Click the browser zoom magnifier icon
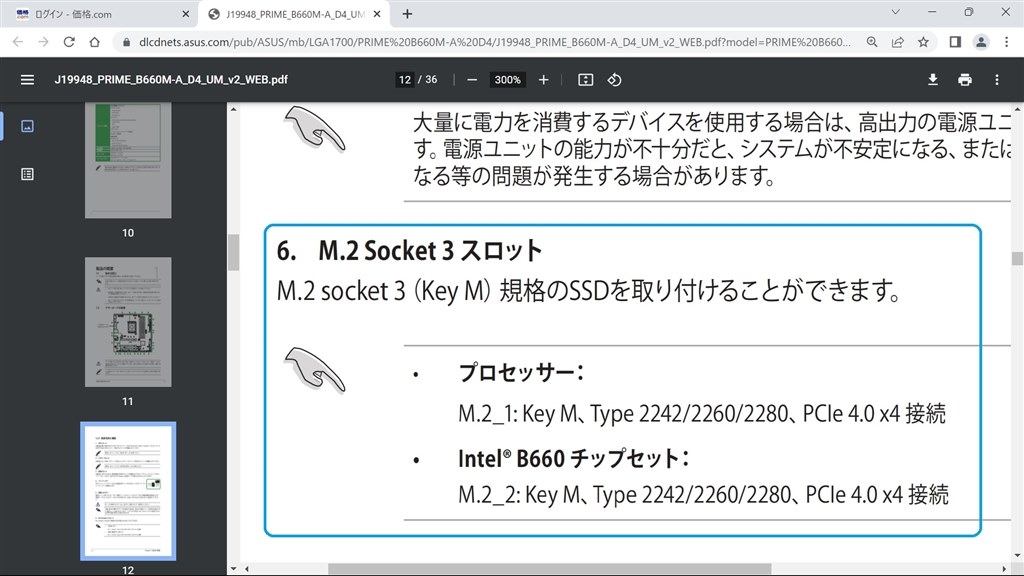1024x576 pixels. [x=872, y=42]
